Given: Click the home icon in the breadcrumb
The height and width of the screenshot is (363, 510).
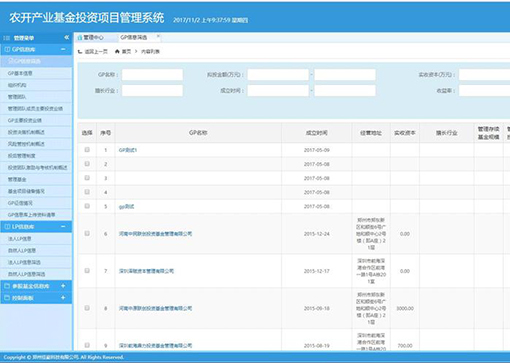Looking at the screenshot, I should [117, 51].
